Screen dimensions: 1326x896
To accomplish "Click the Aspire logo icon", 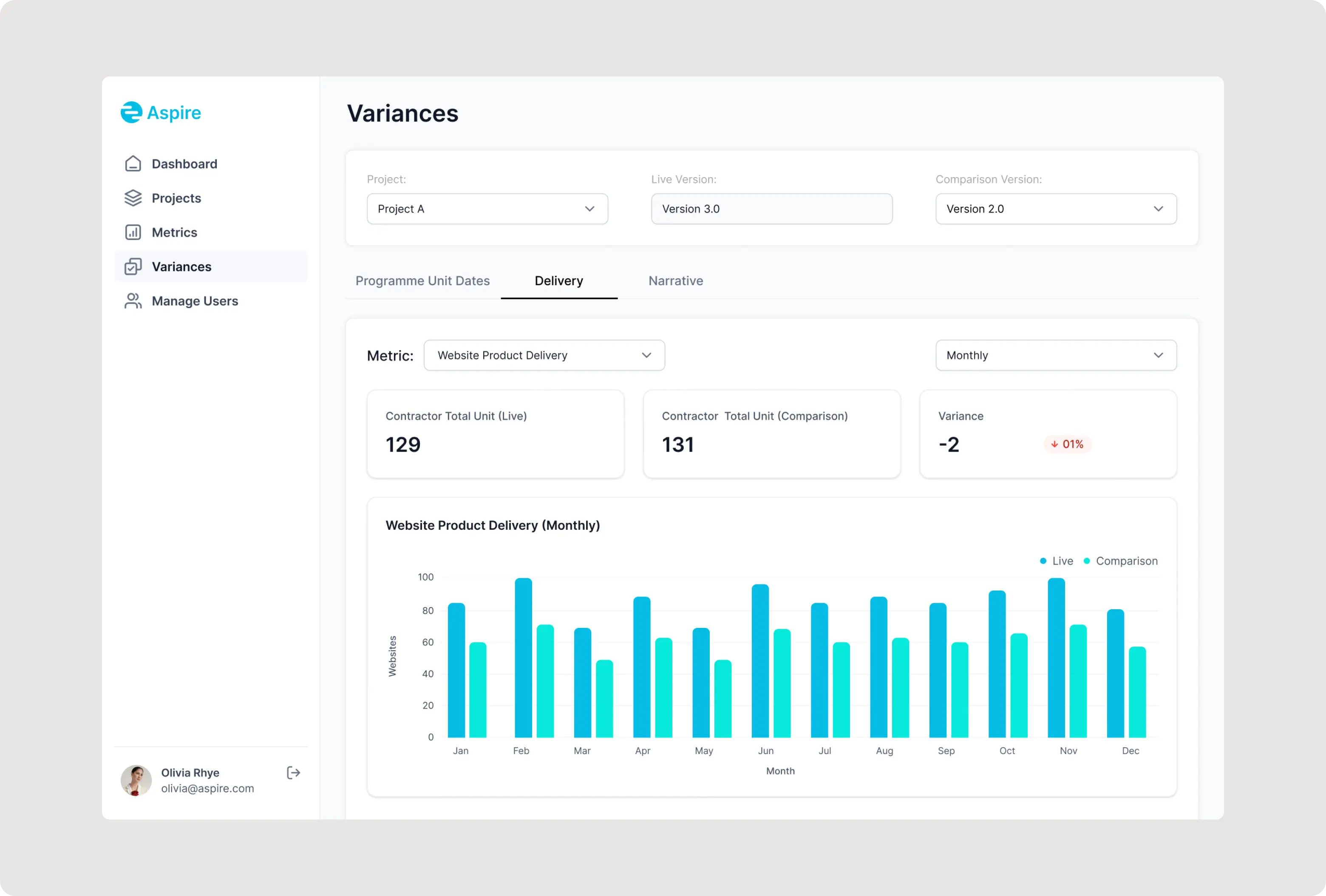I will coord(131,112).
